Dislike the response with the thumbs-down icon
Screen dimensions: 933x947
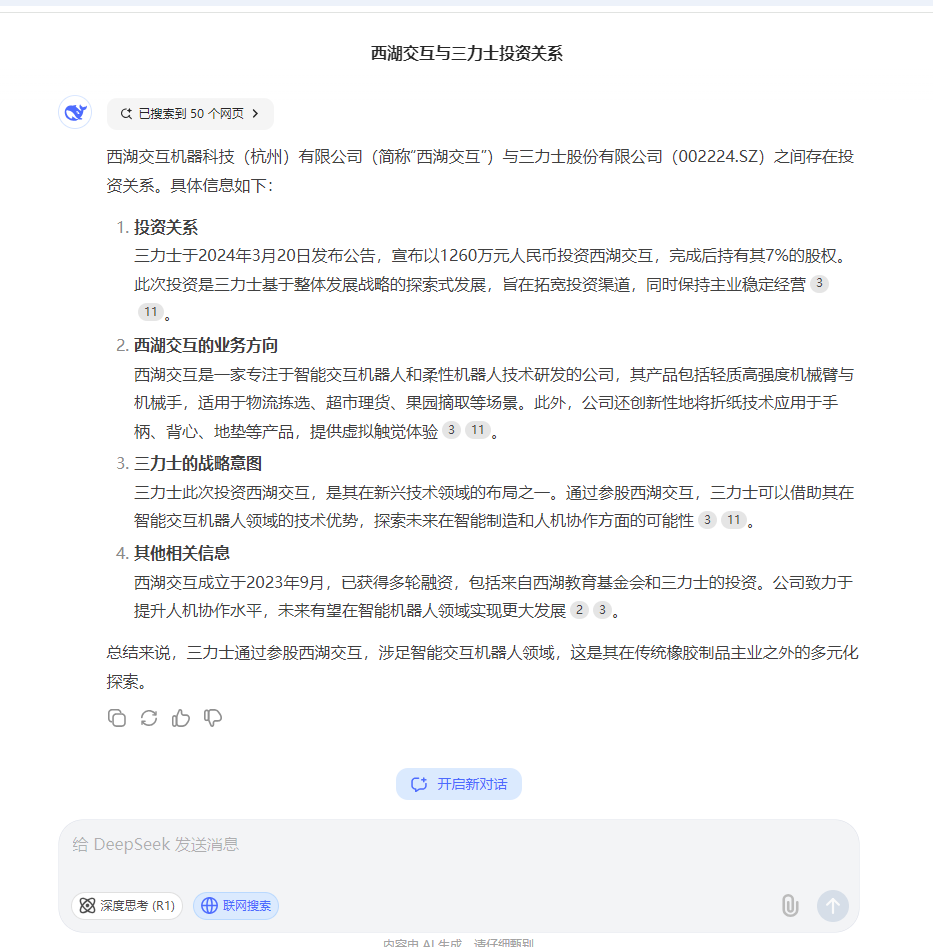point(213,718)
